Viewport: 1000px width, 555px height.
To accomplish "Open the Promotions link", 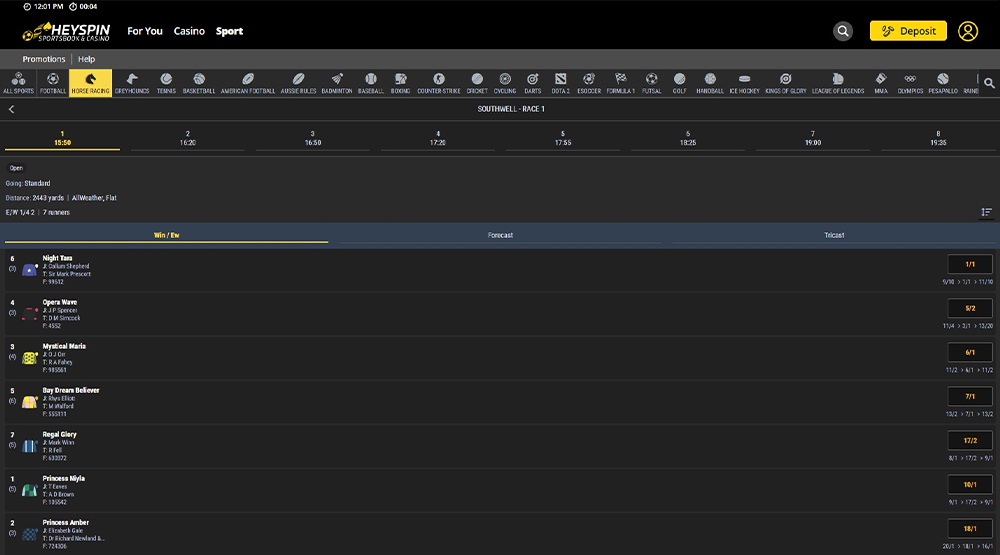I will pos(44,59).
